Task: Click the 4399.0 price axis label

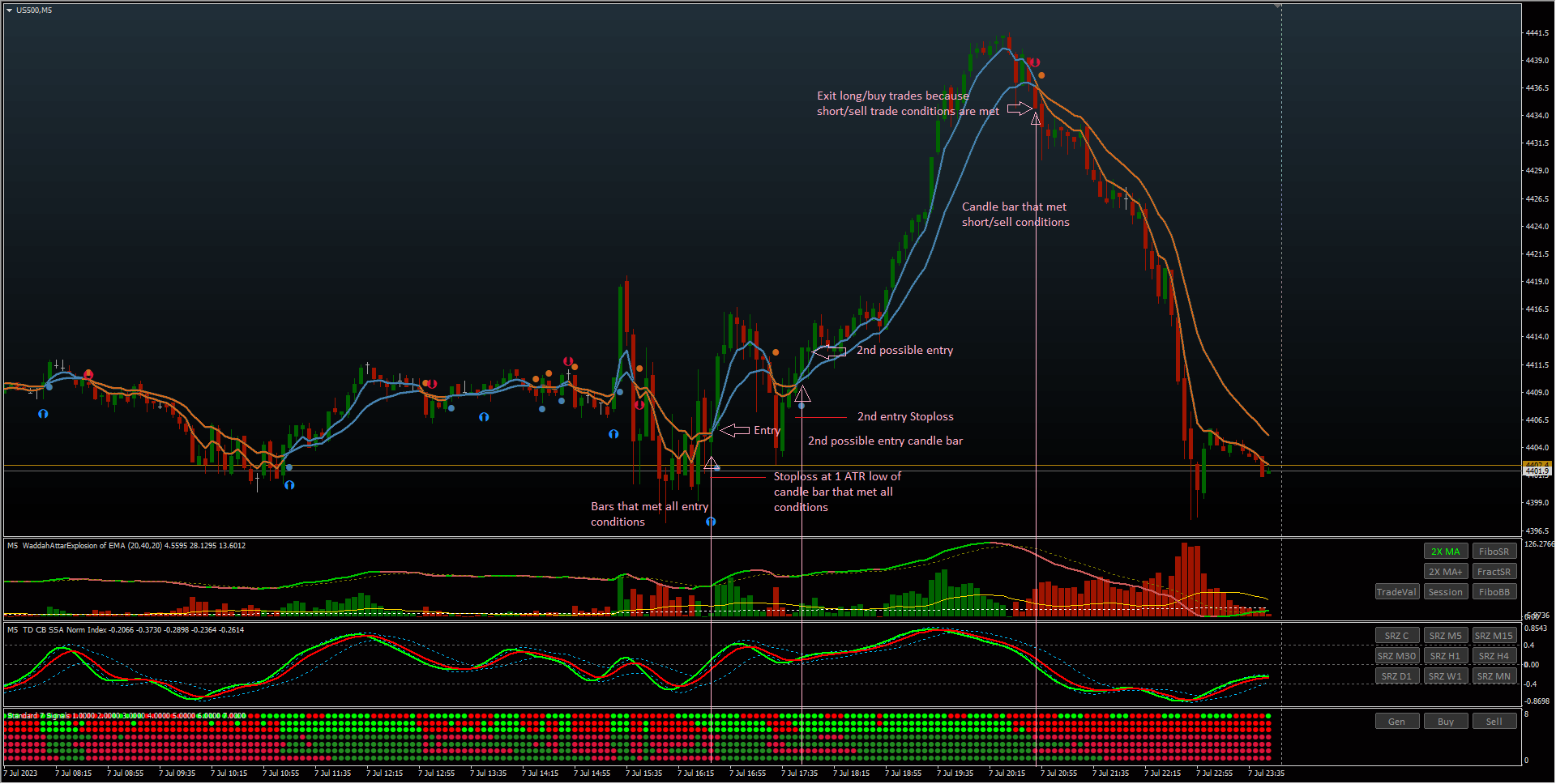Action: point(1537,503)
